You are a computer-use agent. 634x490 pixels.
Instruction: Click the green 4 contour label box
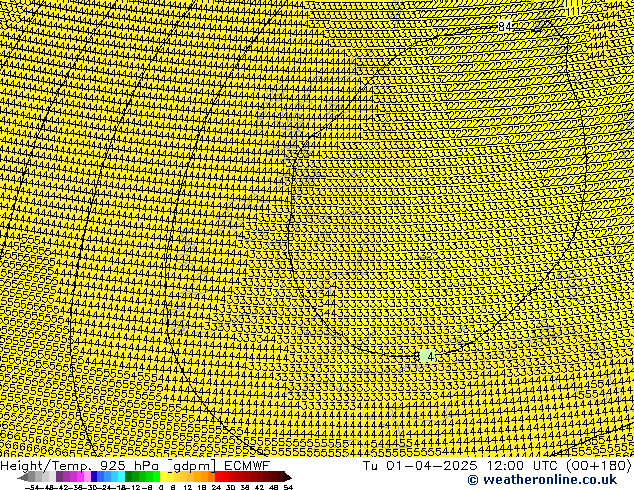point(429,356)
